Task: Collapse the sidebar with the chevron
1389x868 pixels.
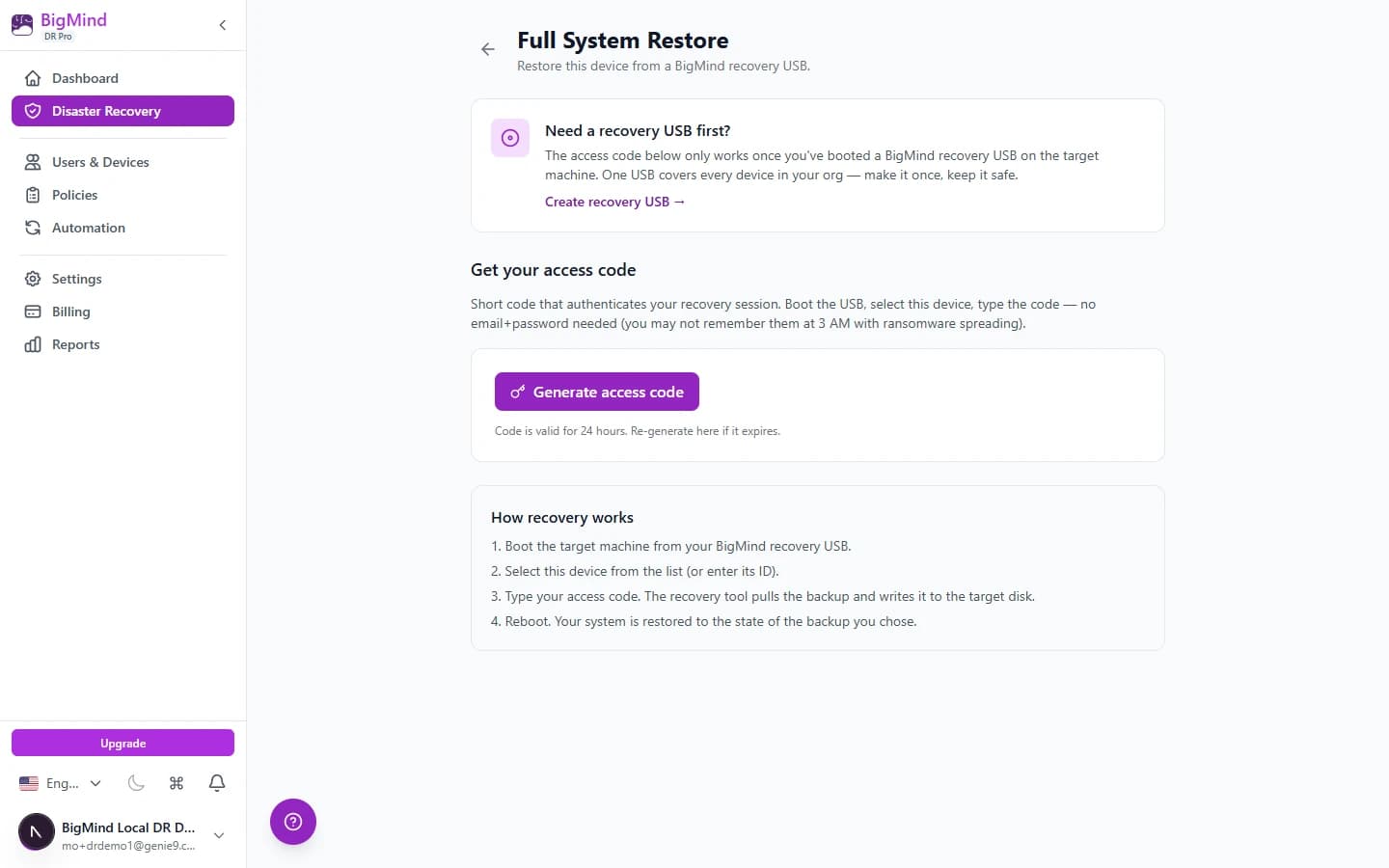Action: tap(223, 25)
